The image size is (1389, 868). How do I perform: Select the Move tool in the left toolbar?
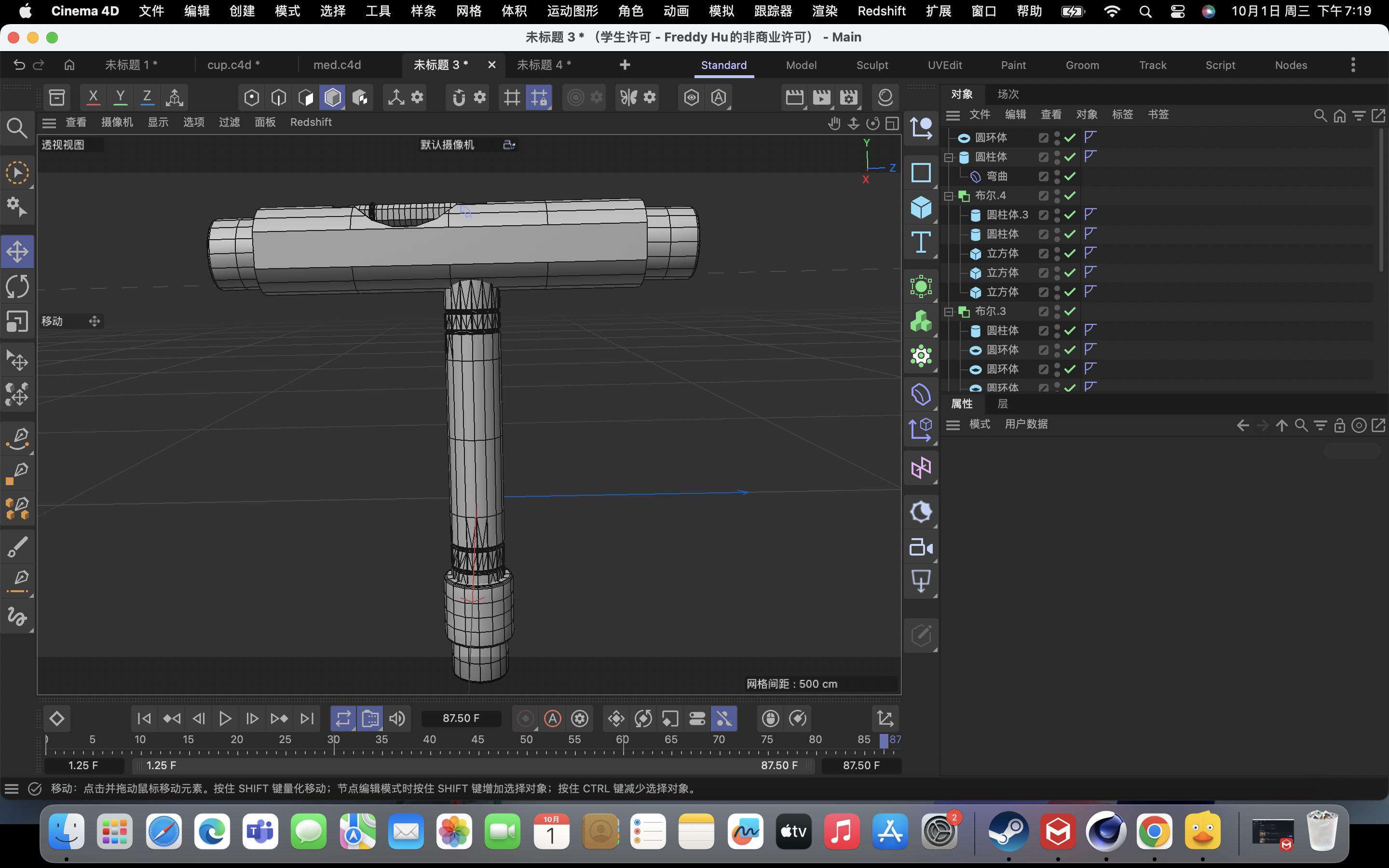[x=17, y=251]
